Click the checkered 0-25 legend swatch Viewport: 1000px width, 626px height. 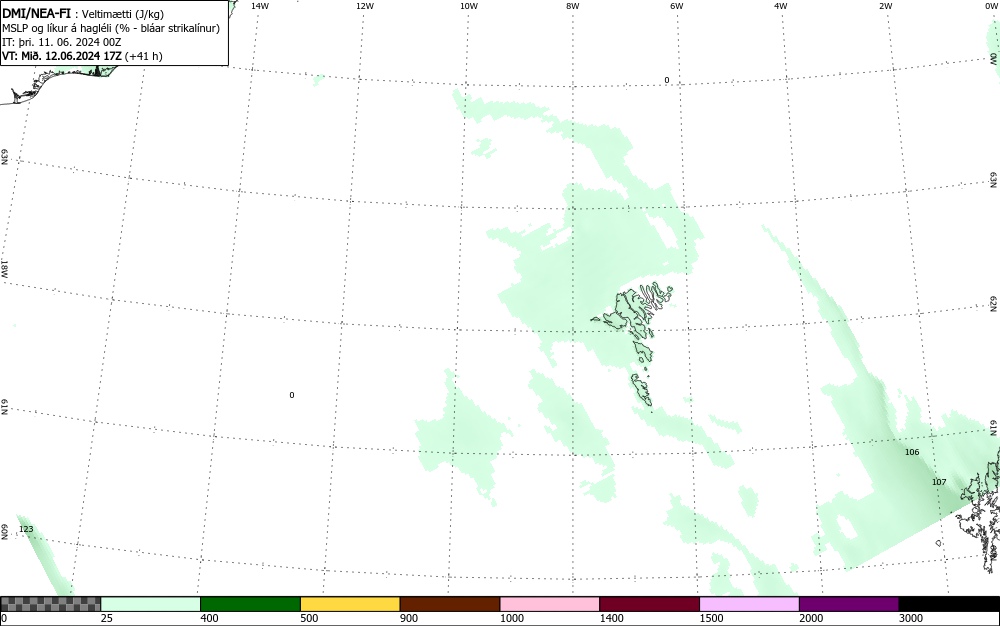(x=50, y=604)
